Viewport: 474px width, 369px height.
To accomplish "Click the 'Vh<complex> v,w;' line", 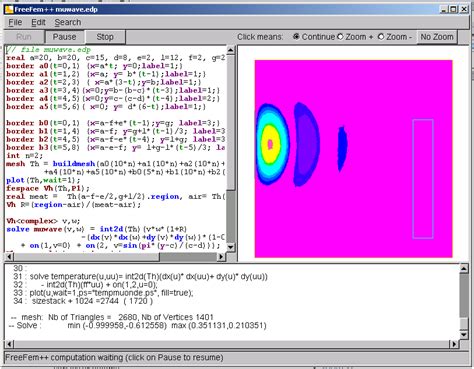I will click(x=43, y=221).
